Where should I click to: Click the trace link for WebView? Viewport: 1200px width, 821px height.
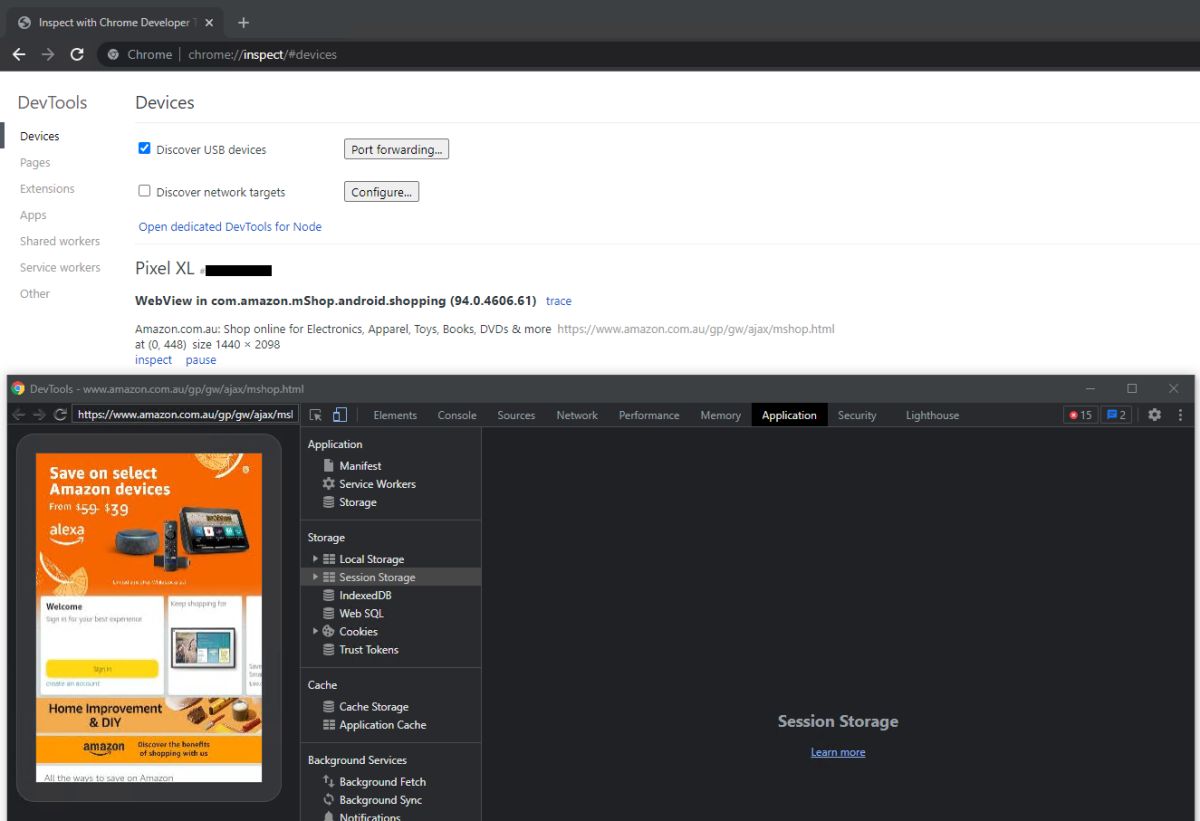pyautogui.click(x=559, y=301)
